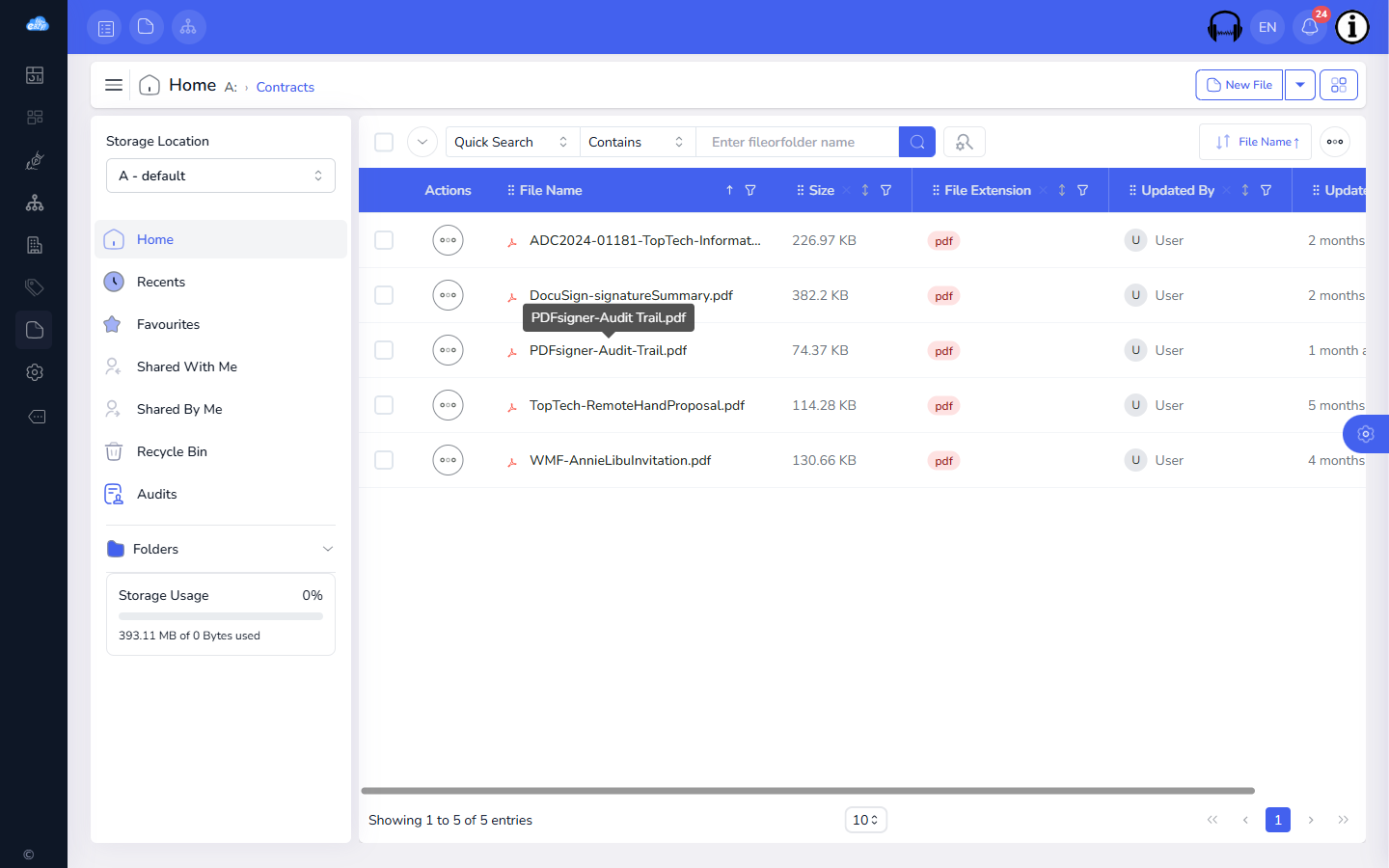Change page size selector showing 10
1389x868 pixels.
point(865,820)
